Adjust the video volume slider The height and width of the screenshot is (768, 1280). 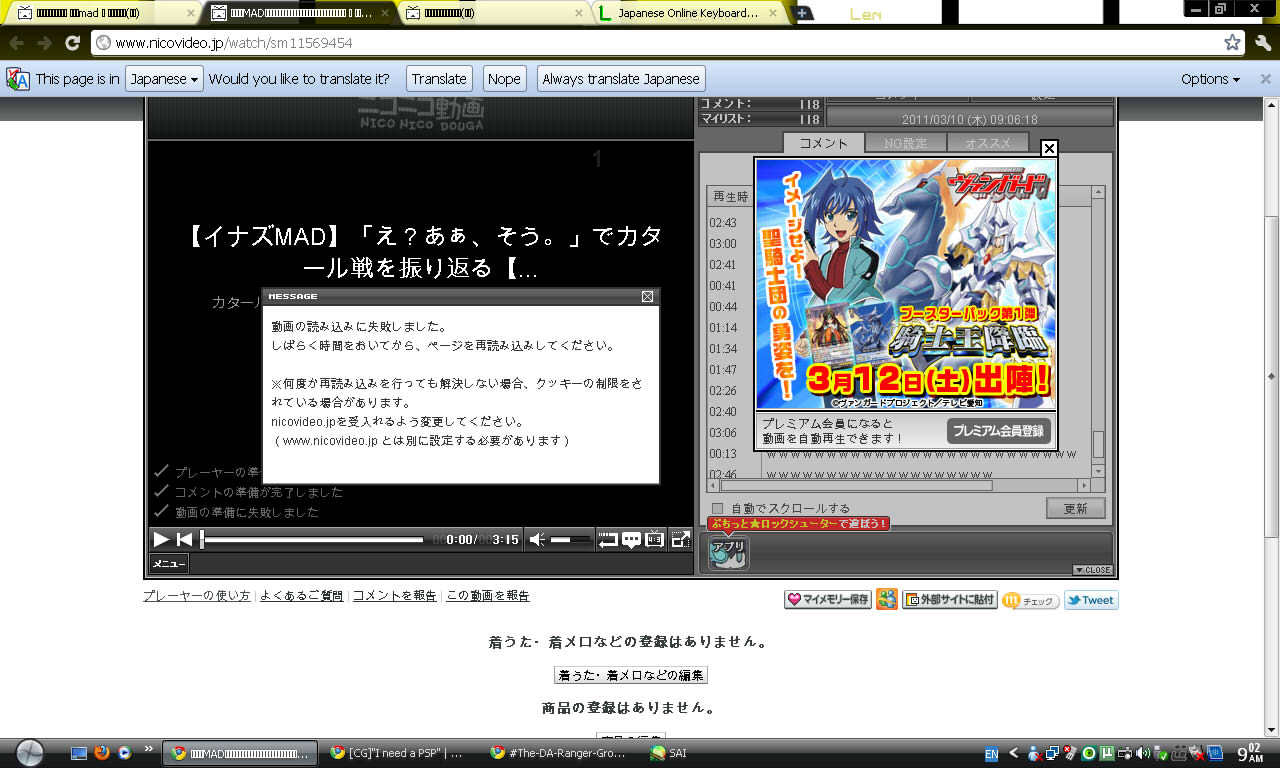(571, 540)
